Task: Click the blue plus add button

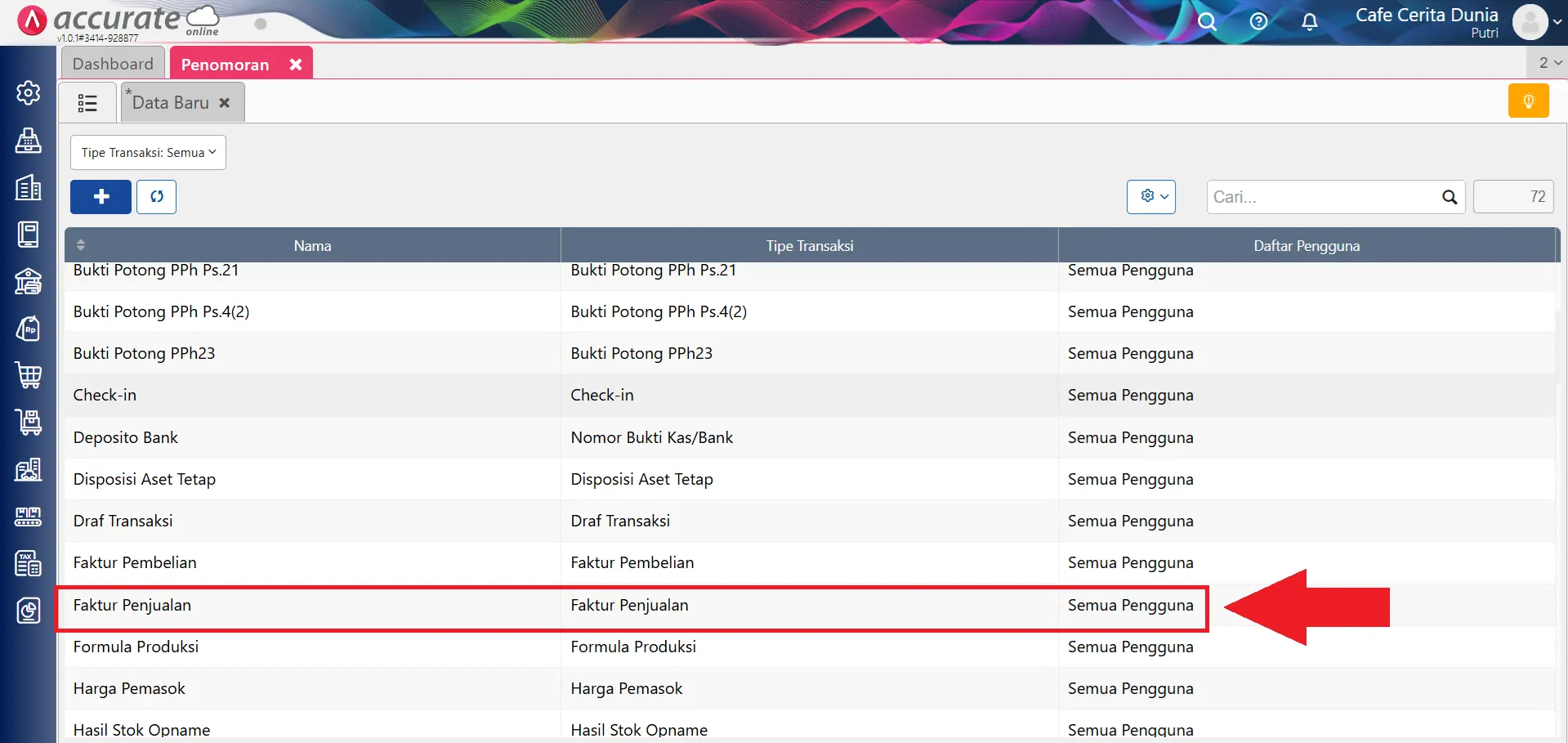Action: 101,197
